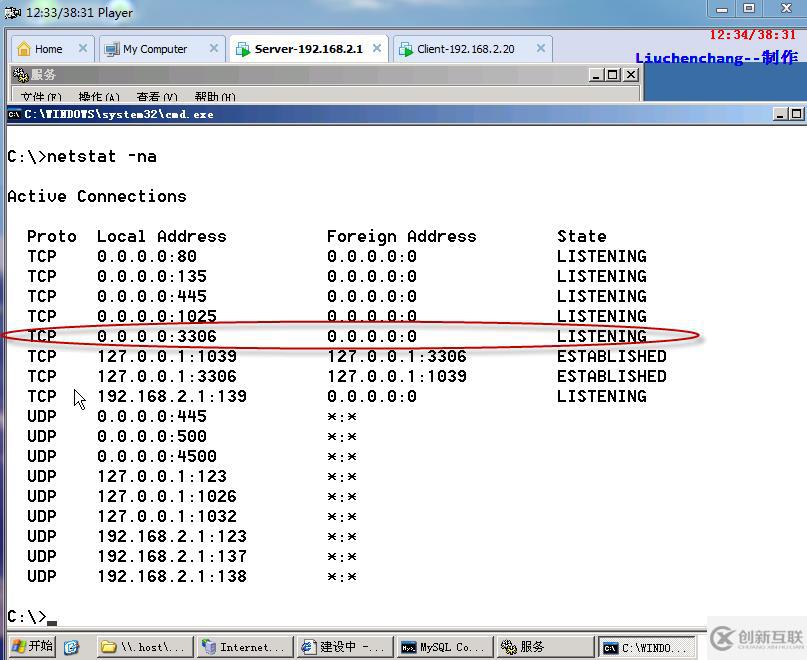Minimize the cmd.exe window
Screen dimensions: 807x660
pos(781,114)
